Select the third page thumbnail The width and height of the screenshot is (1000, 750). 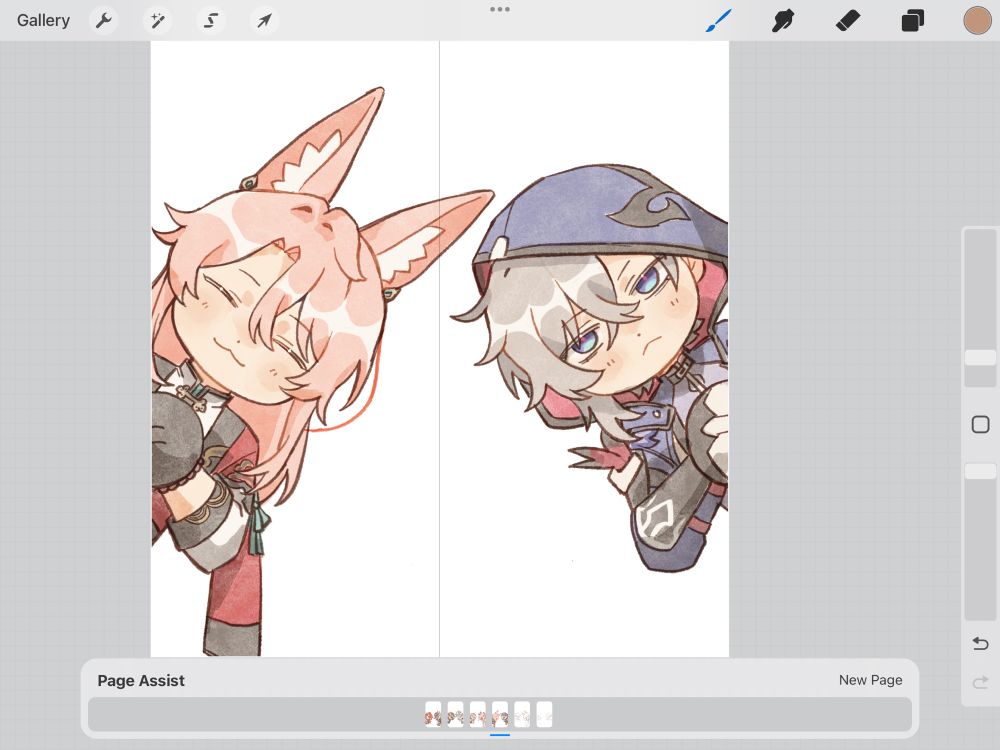(x=478, y=714)
